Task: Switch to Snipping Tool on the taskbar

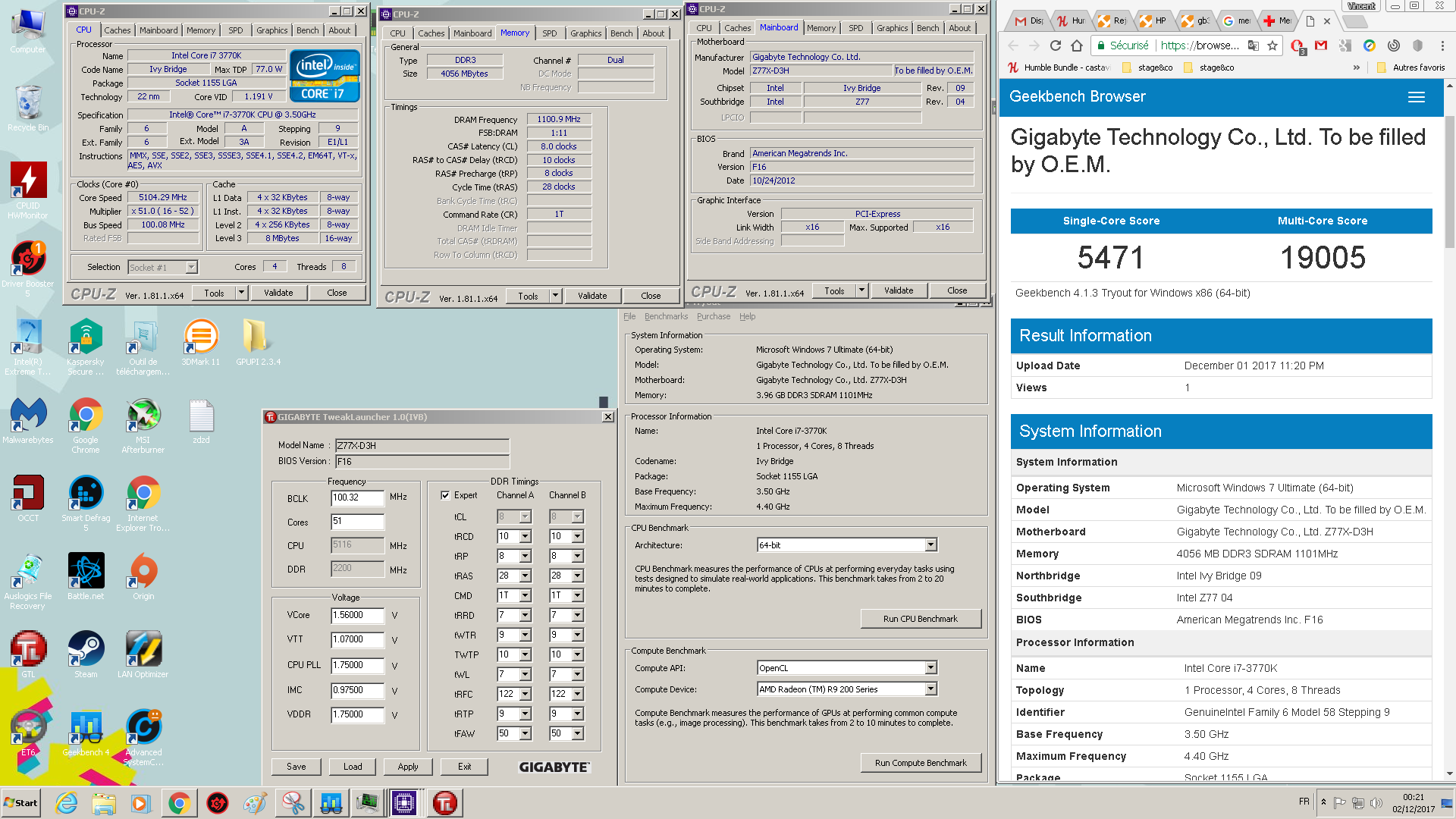Action: click(x=293, y=803)
